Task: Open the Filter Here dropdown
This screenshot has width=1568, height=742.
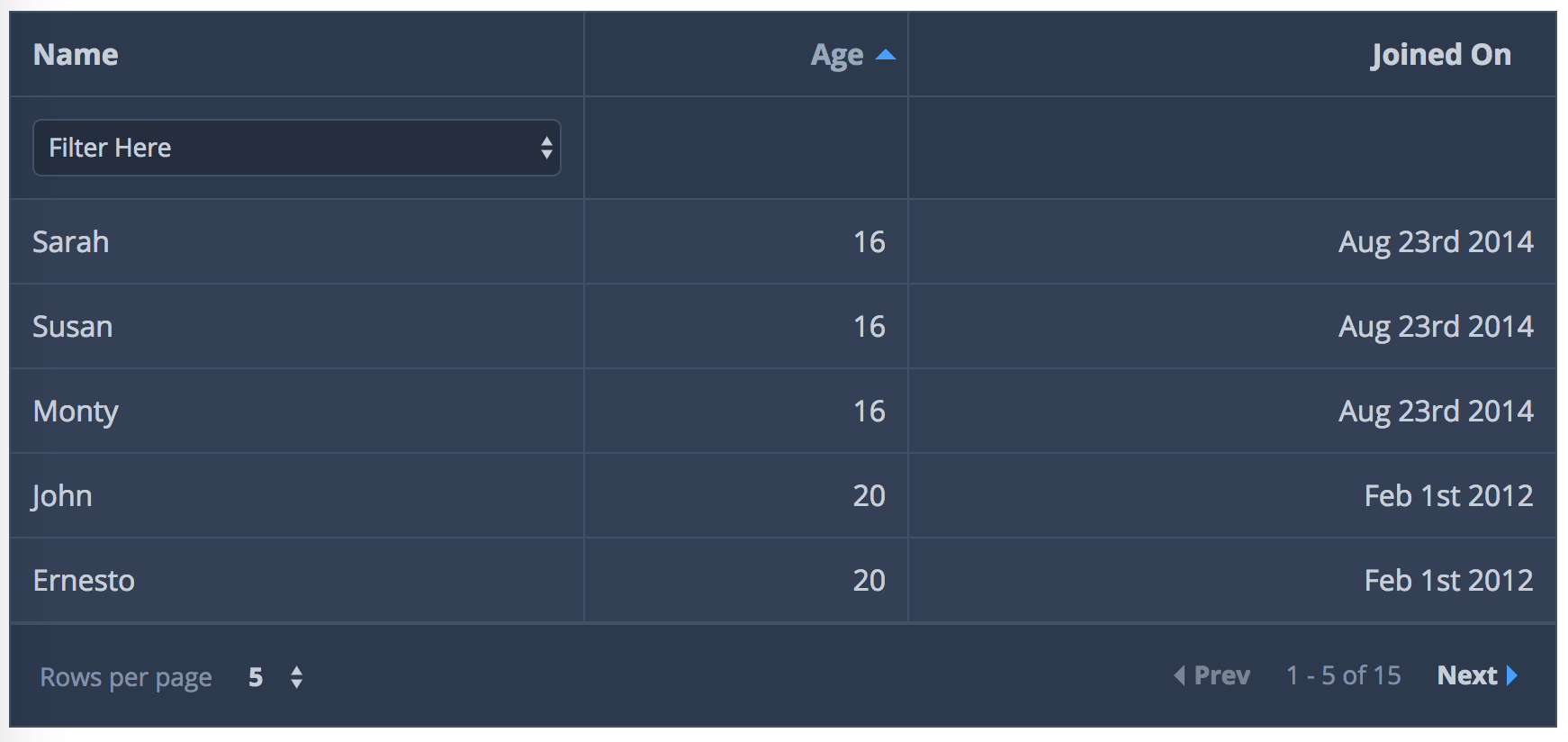Action: [x=295, y=148]
